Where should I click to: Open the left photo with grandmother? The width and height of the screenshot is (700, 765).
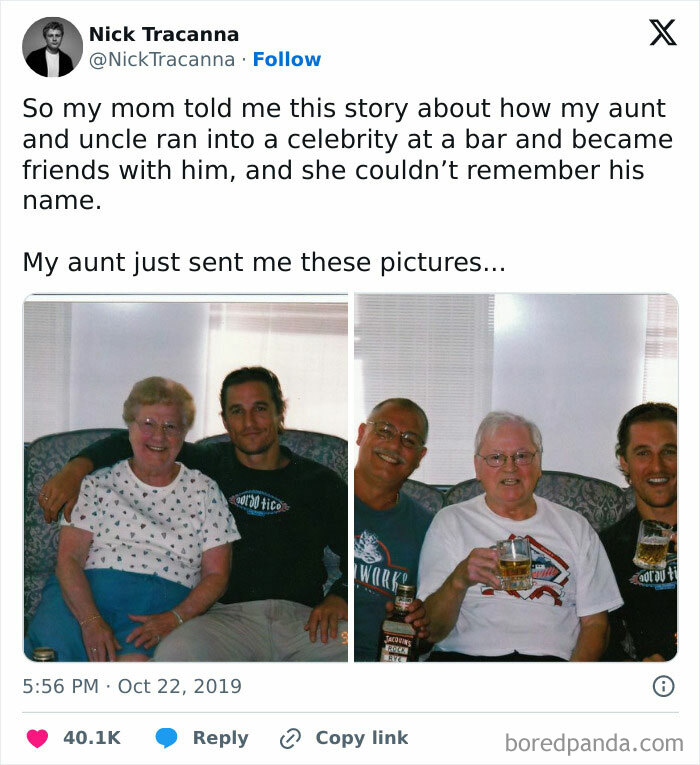click(186, 478)
